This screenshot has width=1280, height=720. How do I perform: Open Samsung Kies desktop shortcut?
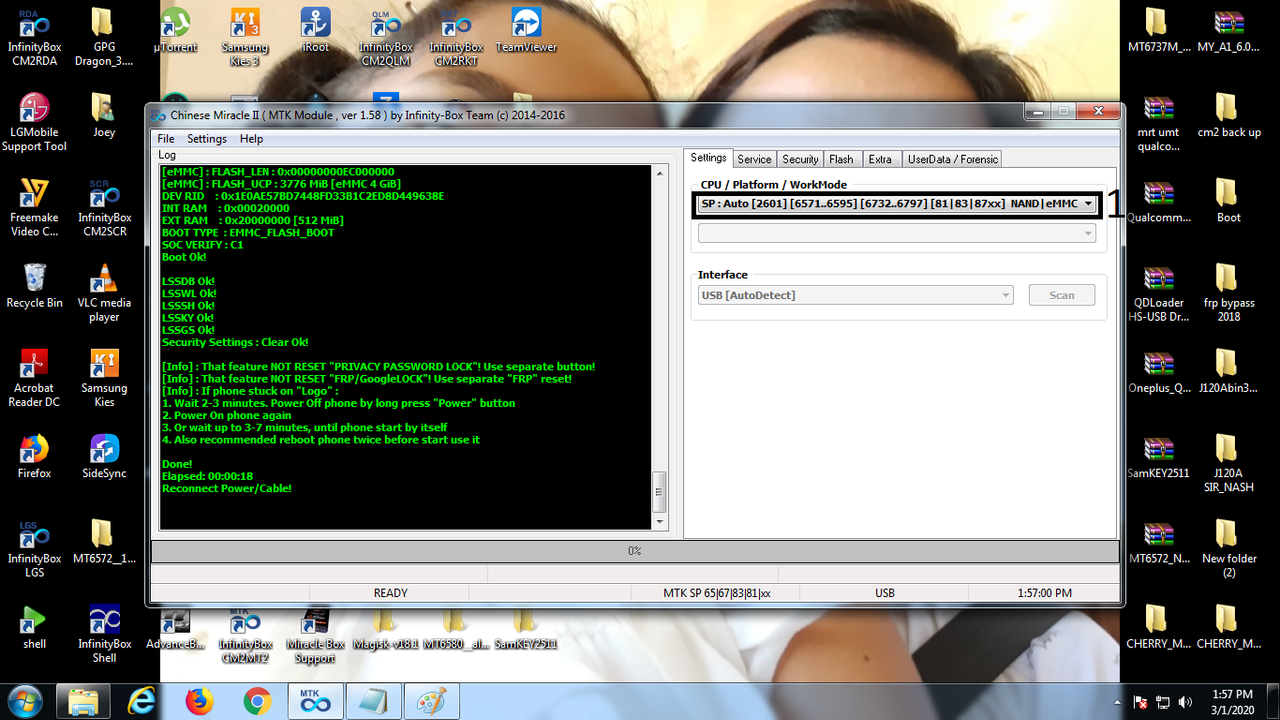(x=104, y=377)
